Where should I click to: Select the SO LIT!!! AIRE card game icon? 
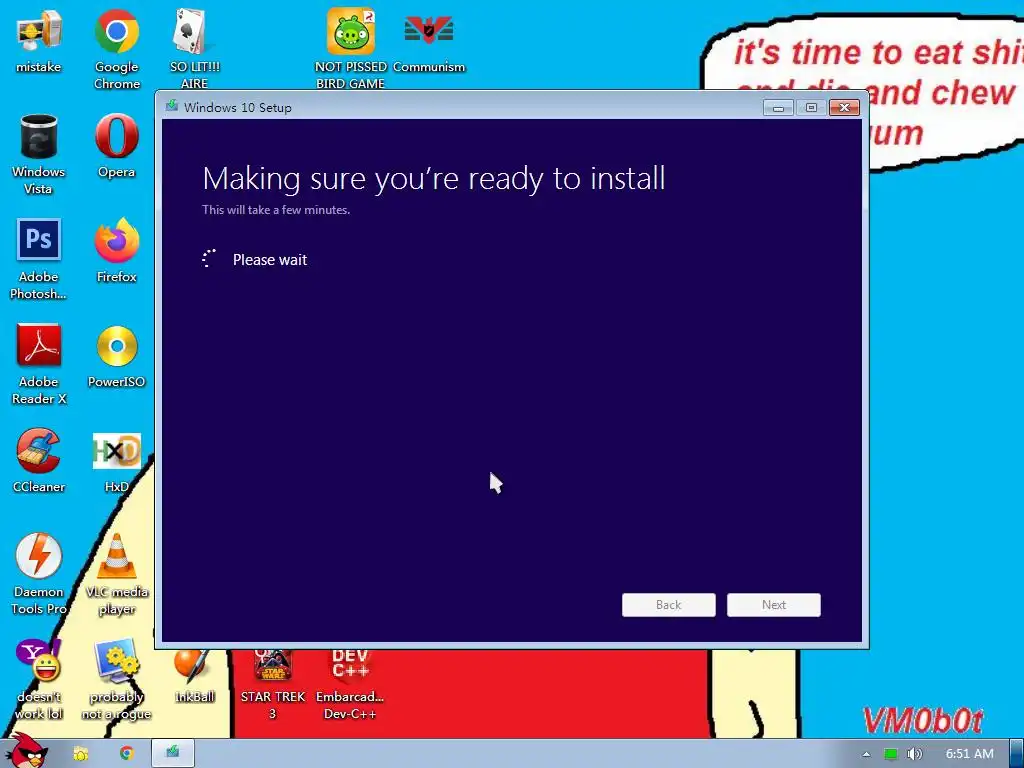194,49
